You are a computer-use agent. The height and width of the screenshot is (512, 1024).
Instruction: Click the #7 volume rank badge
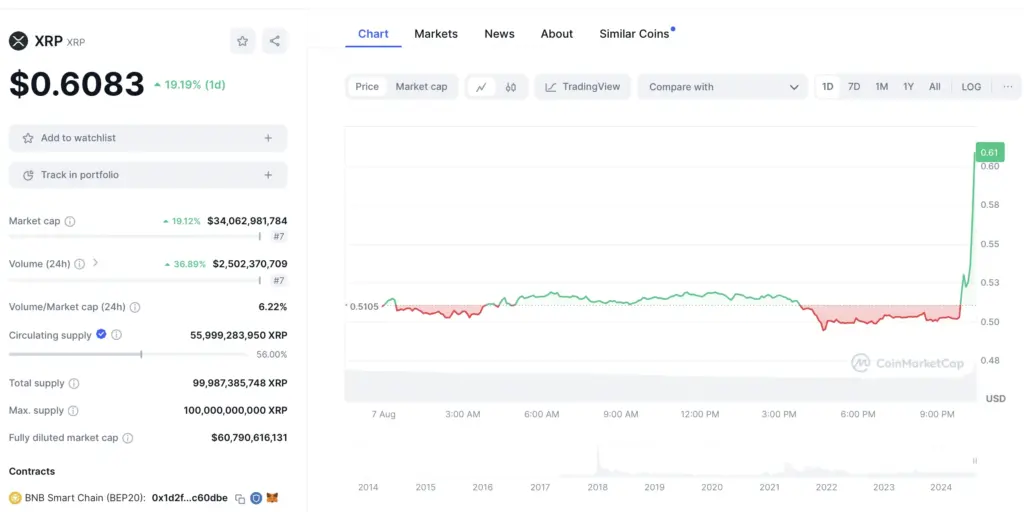tap(279, 280)
